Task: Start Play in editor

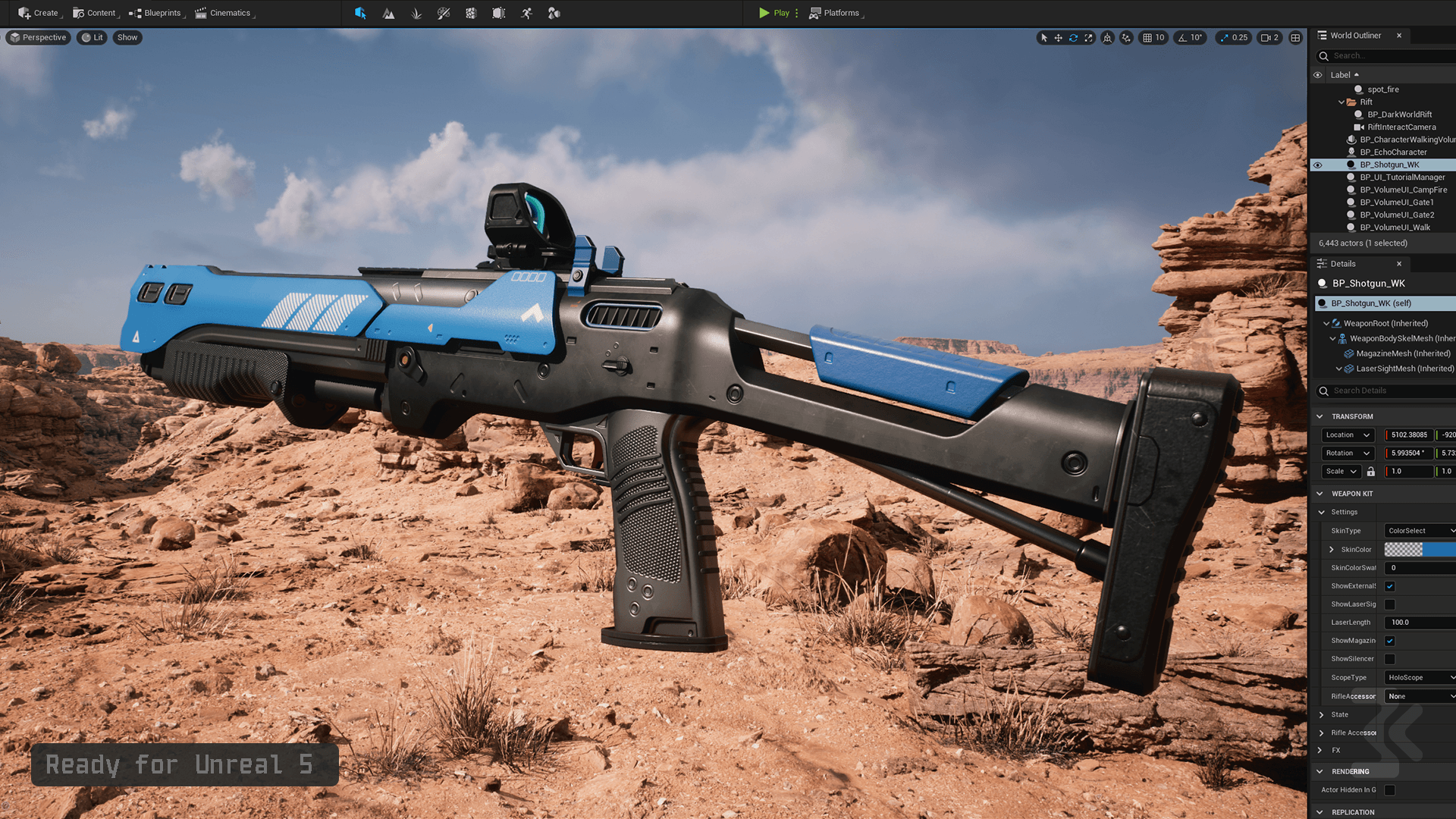Action: 774,13
